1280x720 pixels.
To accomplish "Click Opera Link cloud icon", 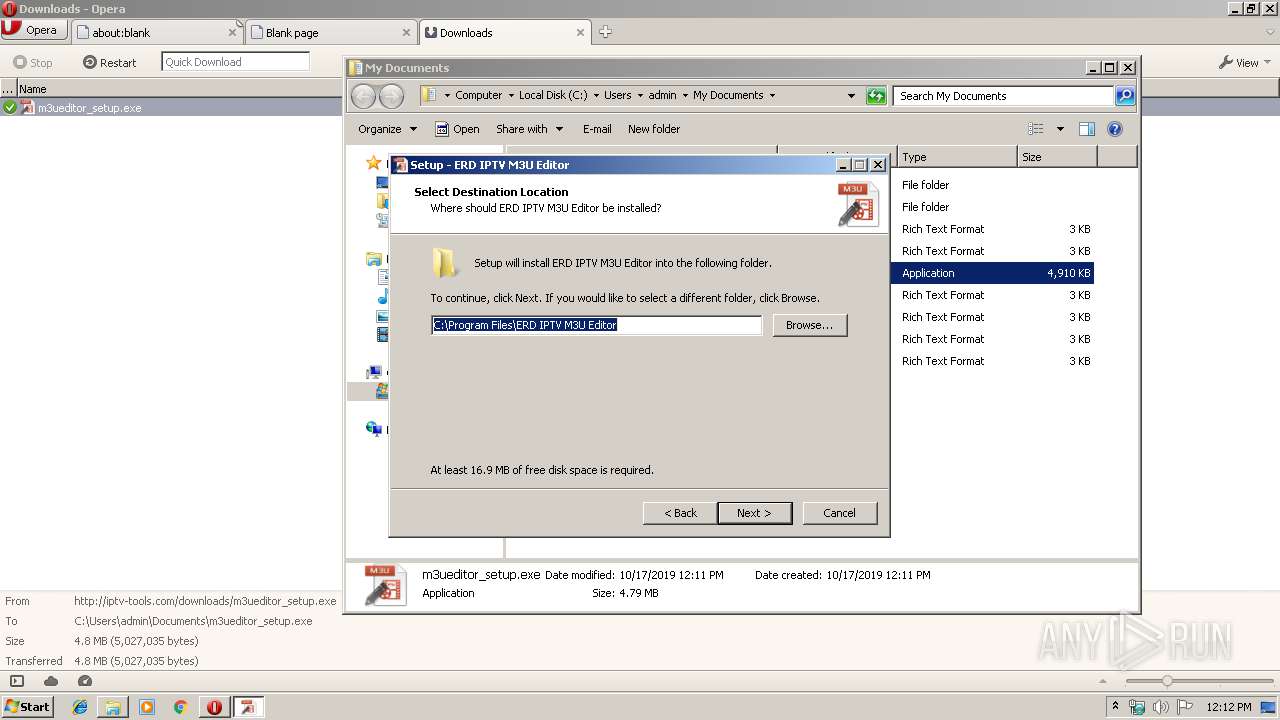I will 51,681.
